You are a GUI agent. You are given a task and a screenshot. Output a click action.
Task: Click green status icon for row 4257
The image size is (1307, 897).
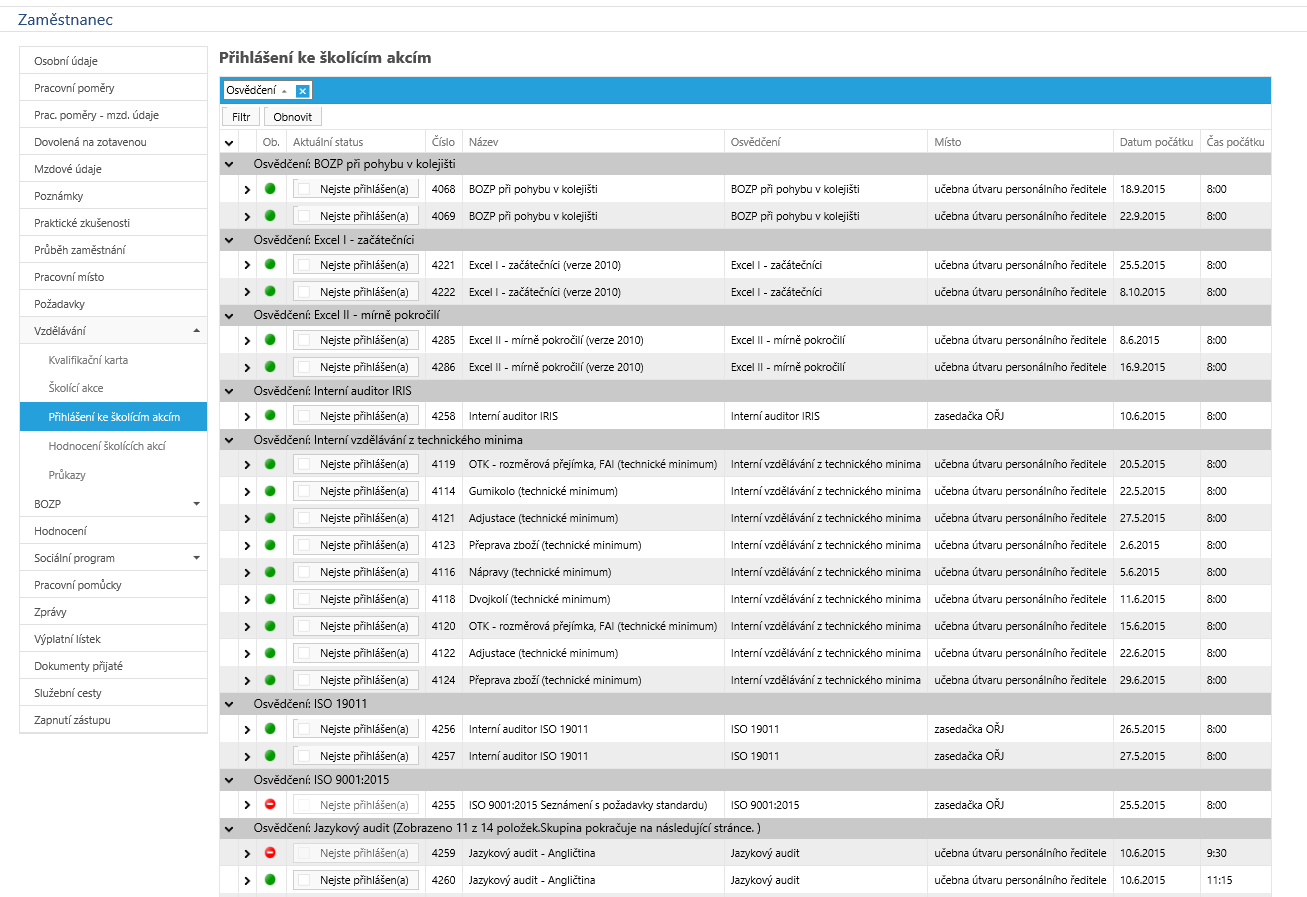pyautogui.click(x=270, y=755)
